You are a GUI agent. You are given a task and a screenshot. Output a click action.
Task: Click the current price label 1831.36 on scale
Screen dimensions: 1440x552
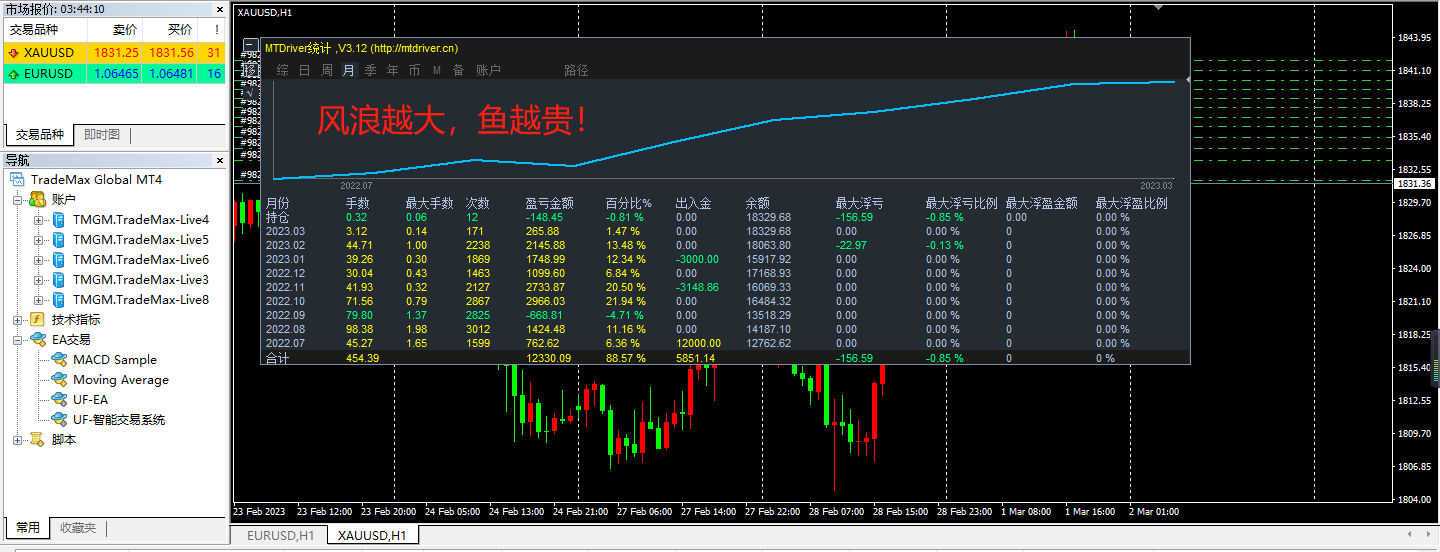coord(1416,184)
